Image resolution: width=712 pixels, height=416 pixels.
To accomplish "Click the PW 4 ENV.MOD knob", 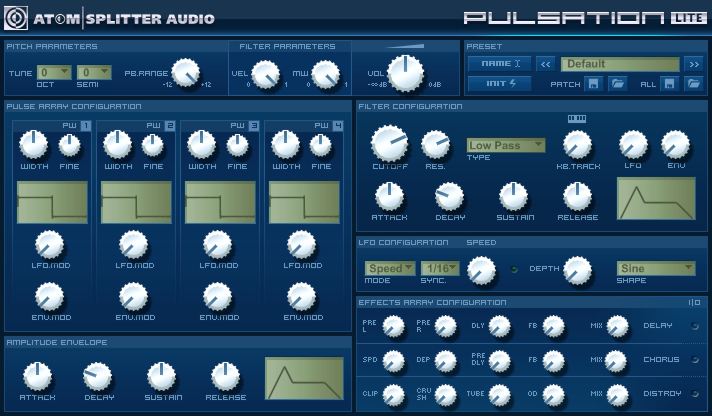I will click(301, 296).
